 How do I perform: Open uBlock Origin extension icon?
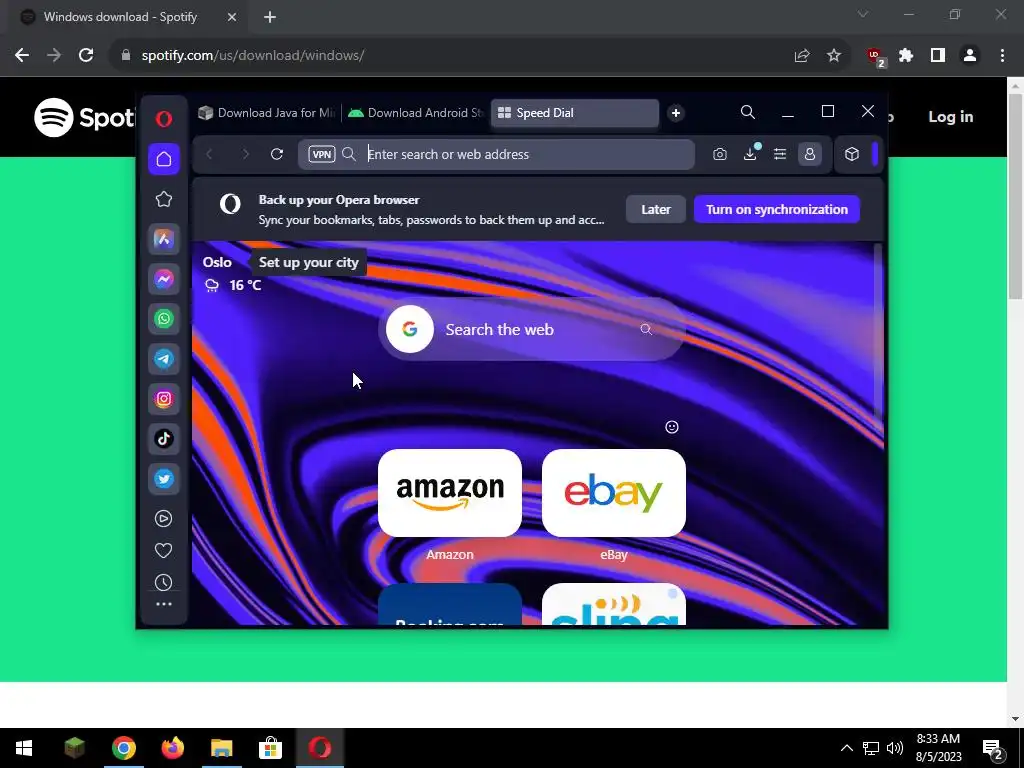pos(875,56)
